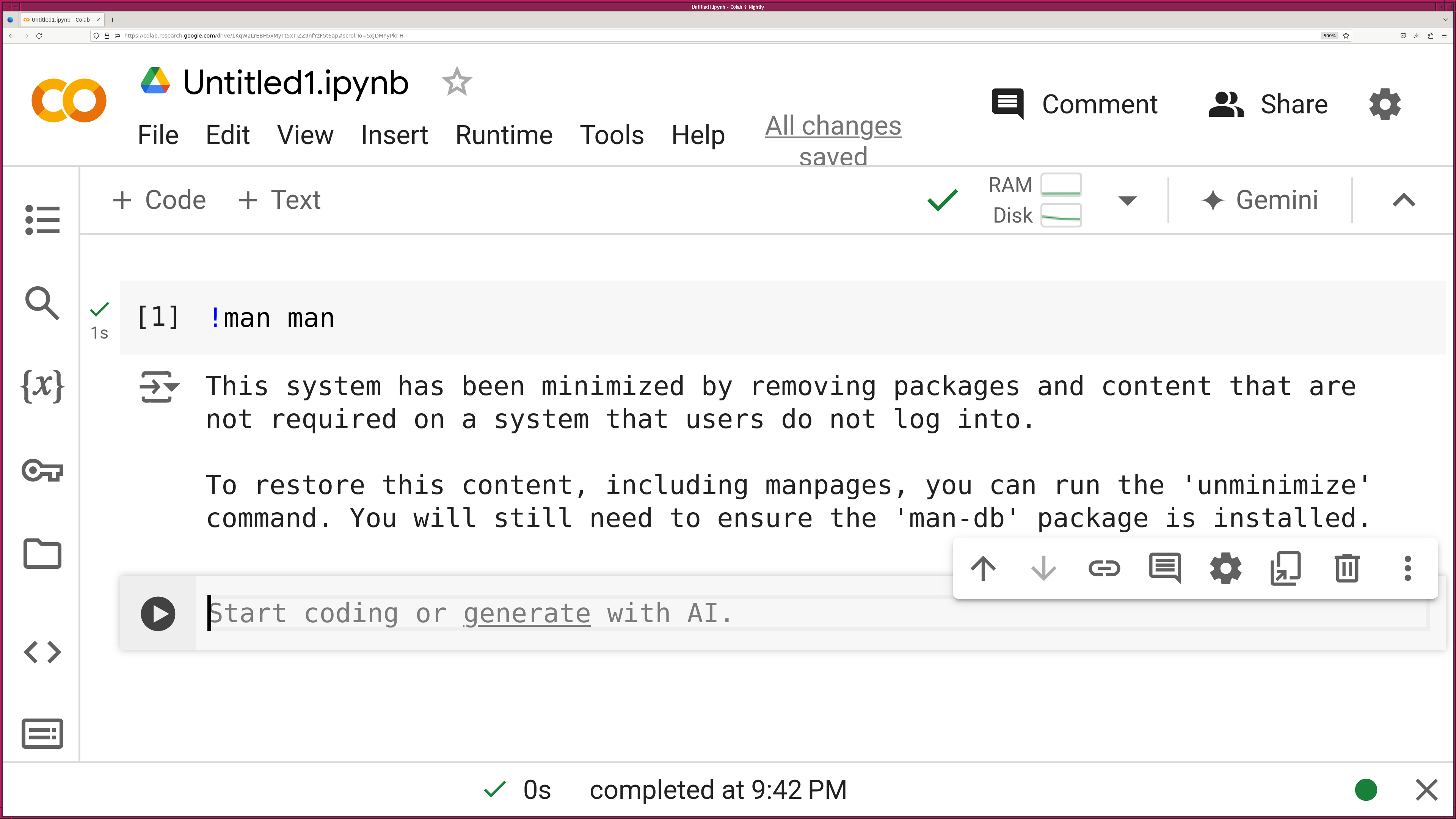Open more cell actions menu
1456x819 pixels.
tap(1407, 568)
